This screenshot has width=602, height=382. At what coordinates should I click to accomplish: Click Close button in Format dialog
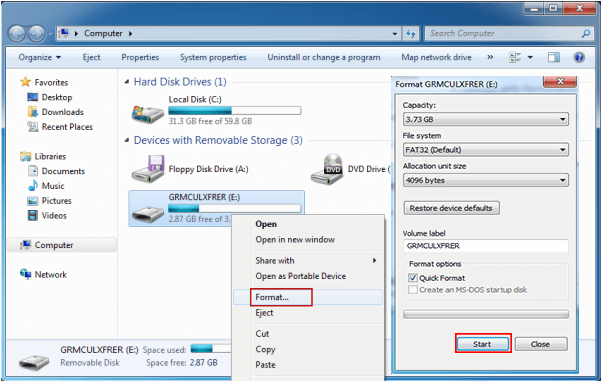[x=541, y=344]
